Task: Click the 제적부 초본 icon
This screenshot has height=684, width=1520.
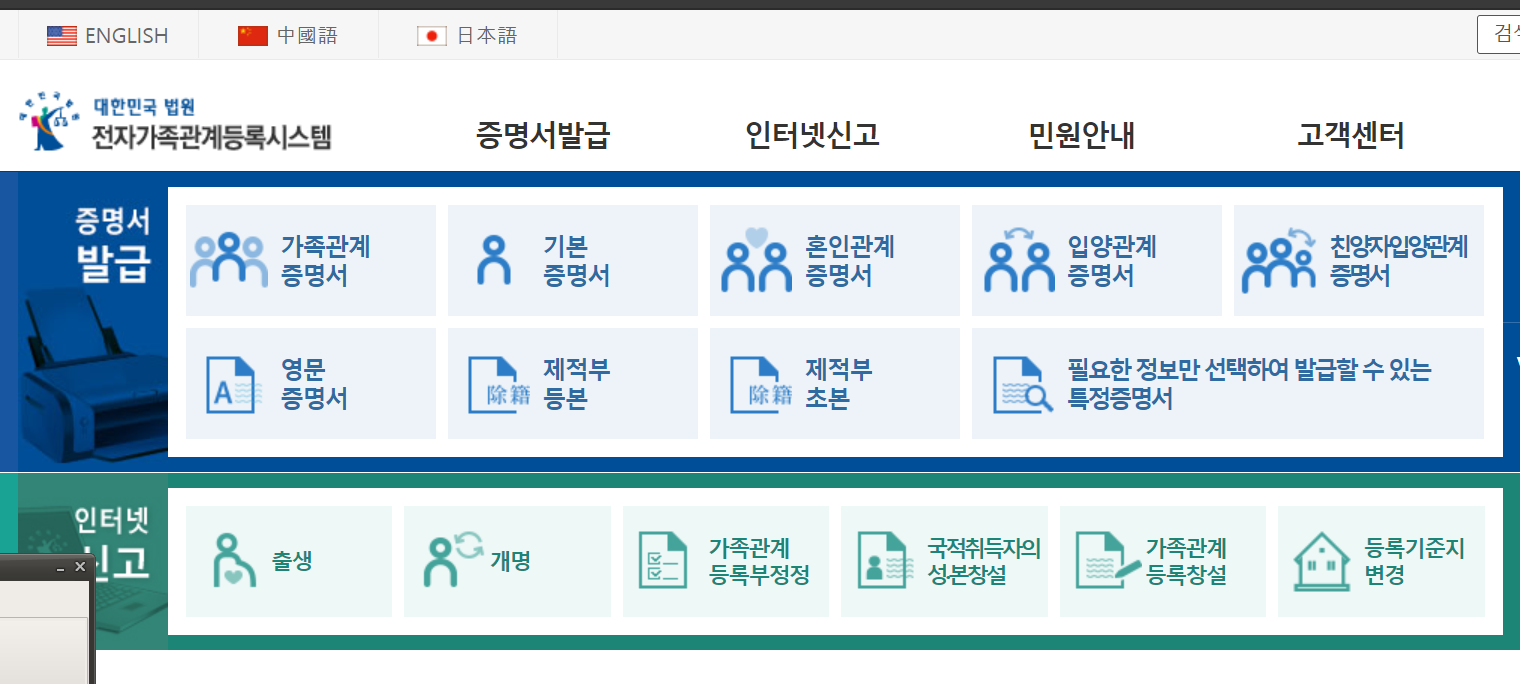Action: click(x=834, y=383)
